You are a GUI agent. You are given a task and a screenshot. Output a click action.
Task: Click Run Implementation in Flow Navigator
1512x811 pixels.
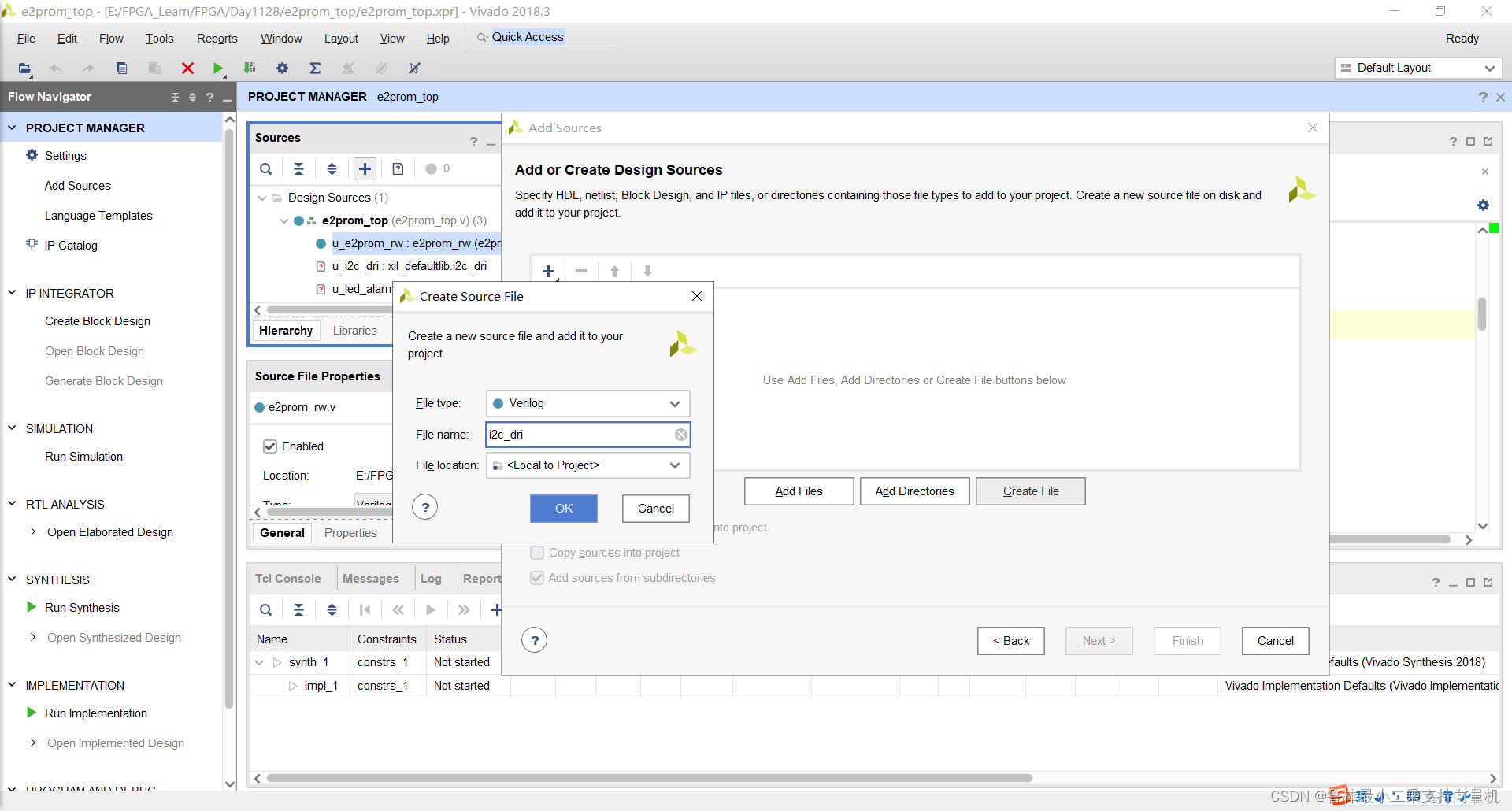click(96, 713)
